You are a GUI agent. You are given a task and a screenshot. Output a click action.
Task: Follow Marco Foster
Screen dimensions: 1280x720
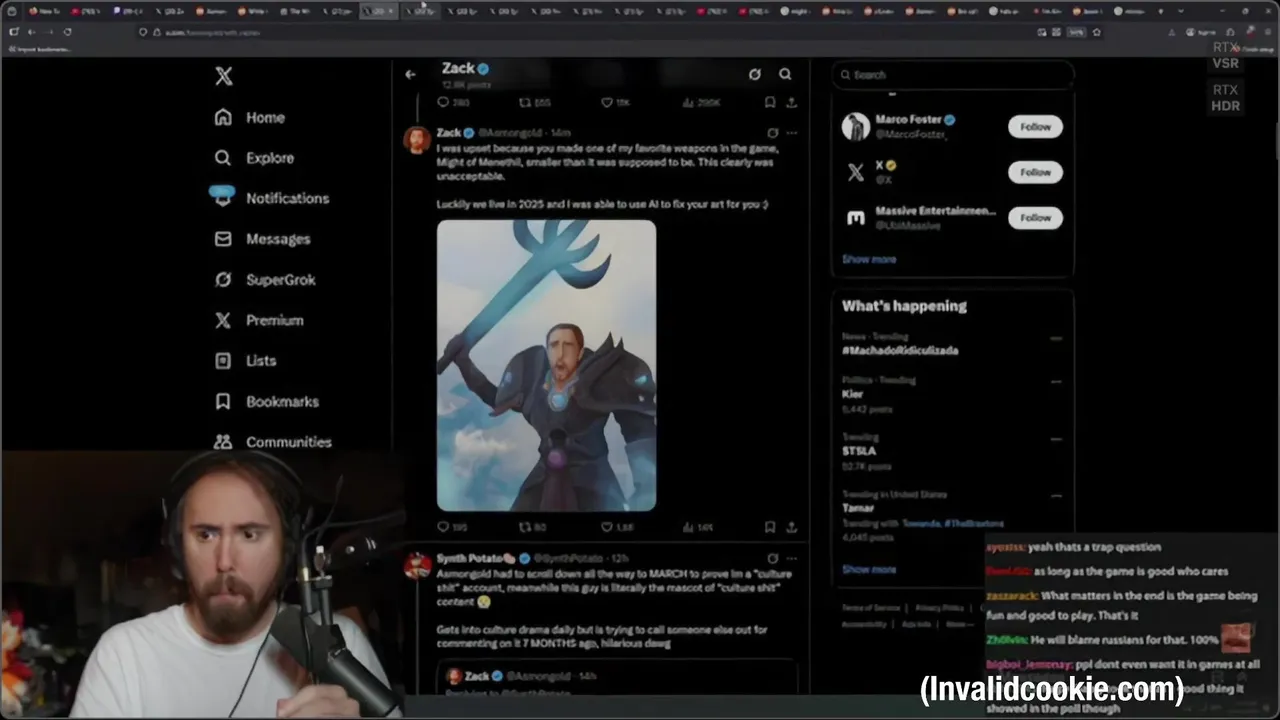pos(1035,127)
